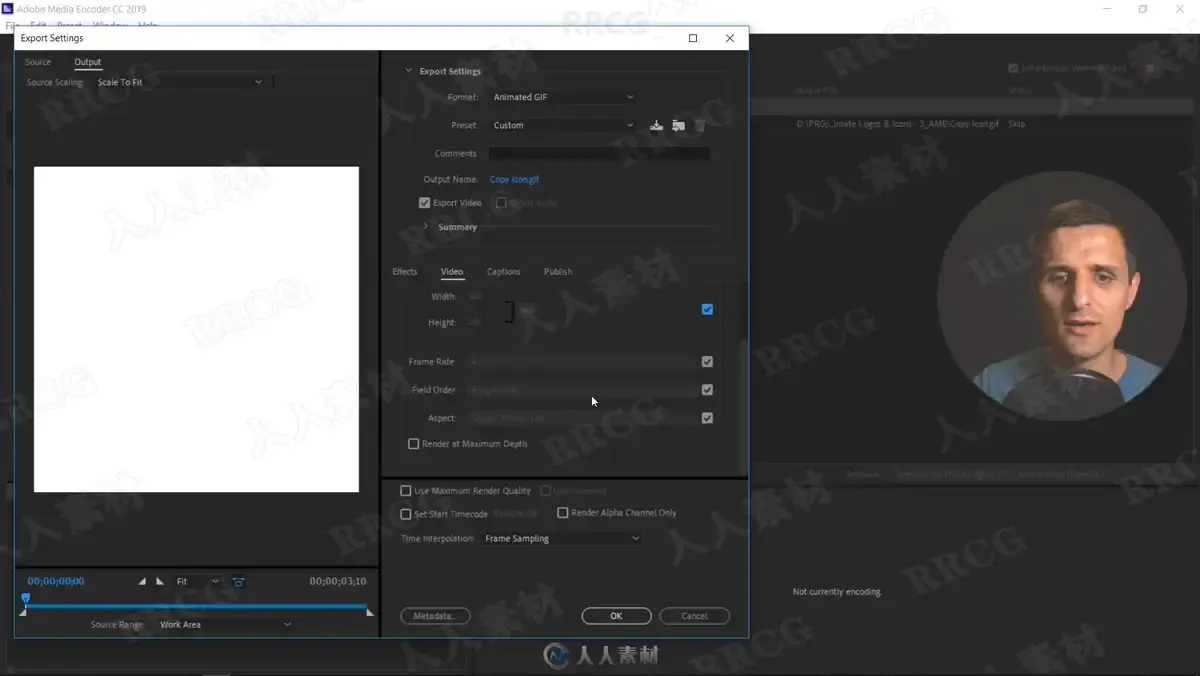
Task: Click the Frame Rate value field
Action: pos(583,362)
